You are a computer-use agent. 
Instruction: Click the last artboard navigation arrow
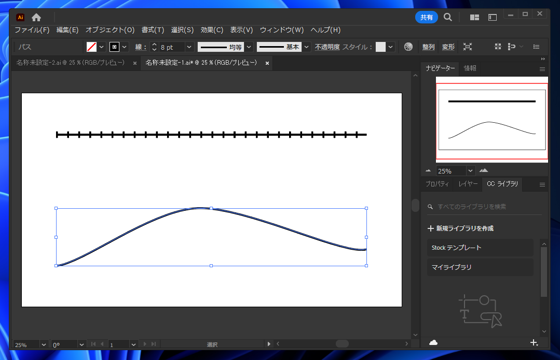(x=154, y=344)
